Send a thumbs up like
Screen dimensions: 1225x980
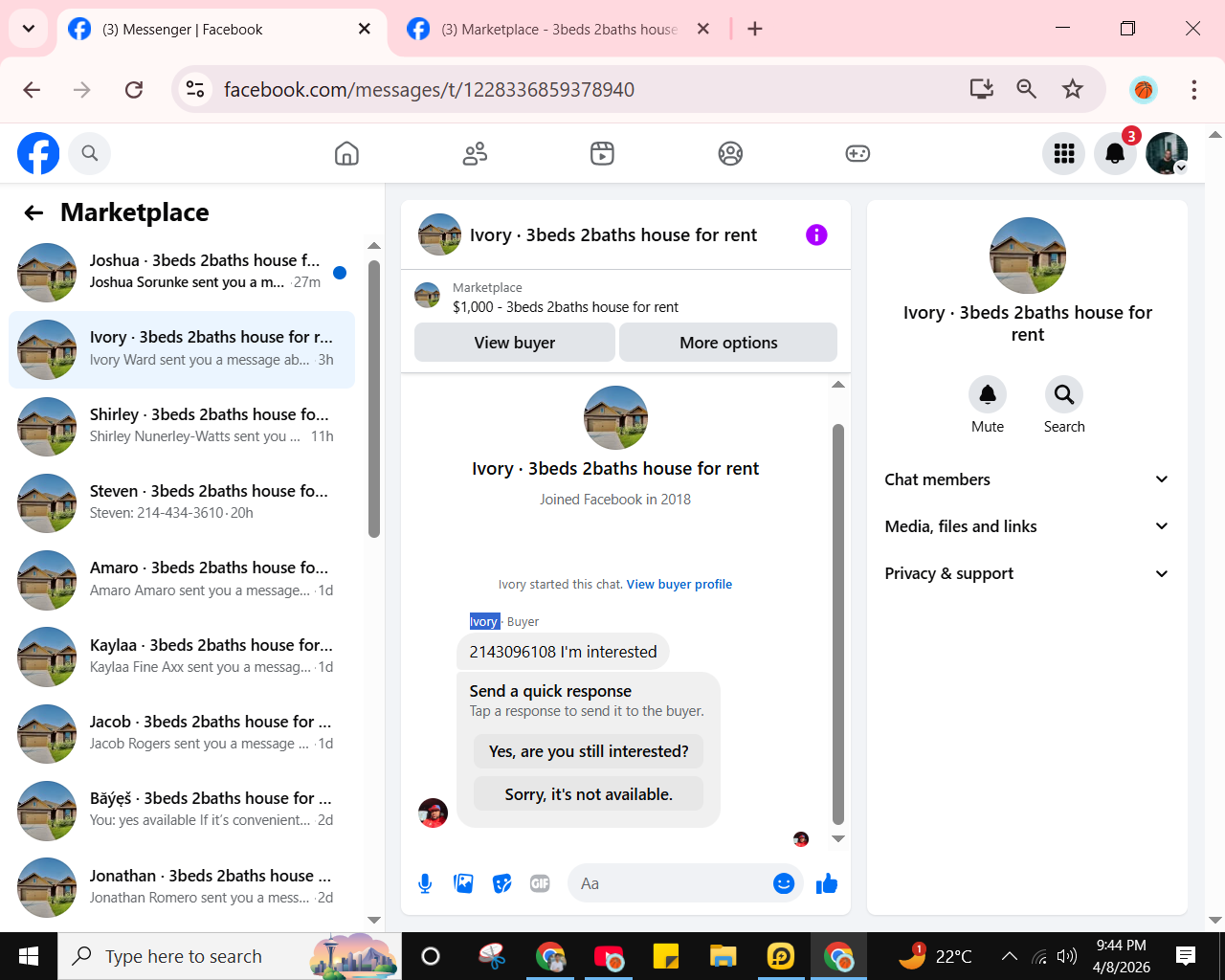(827, 883)
